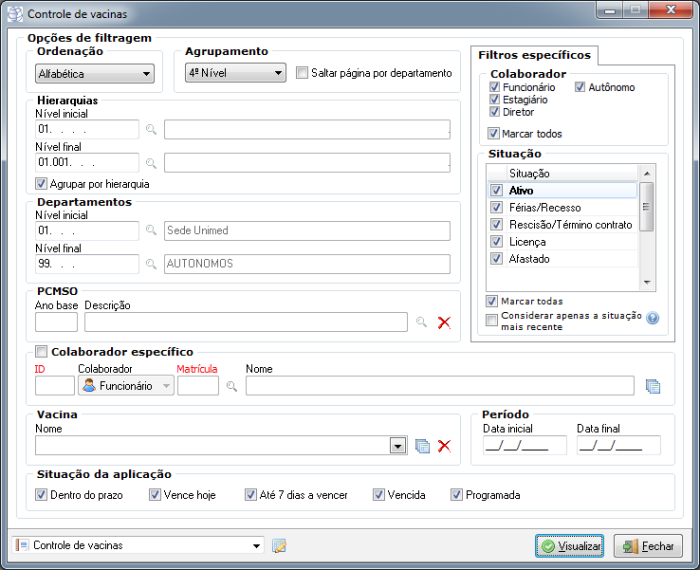Click the Fechar button
700x570 pixels.
pos(648,546)
